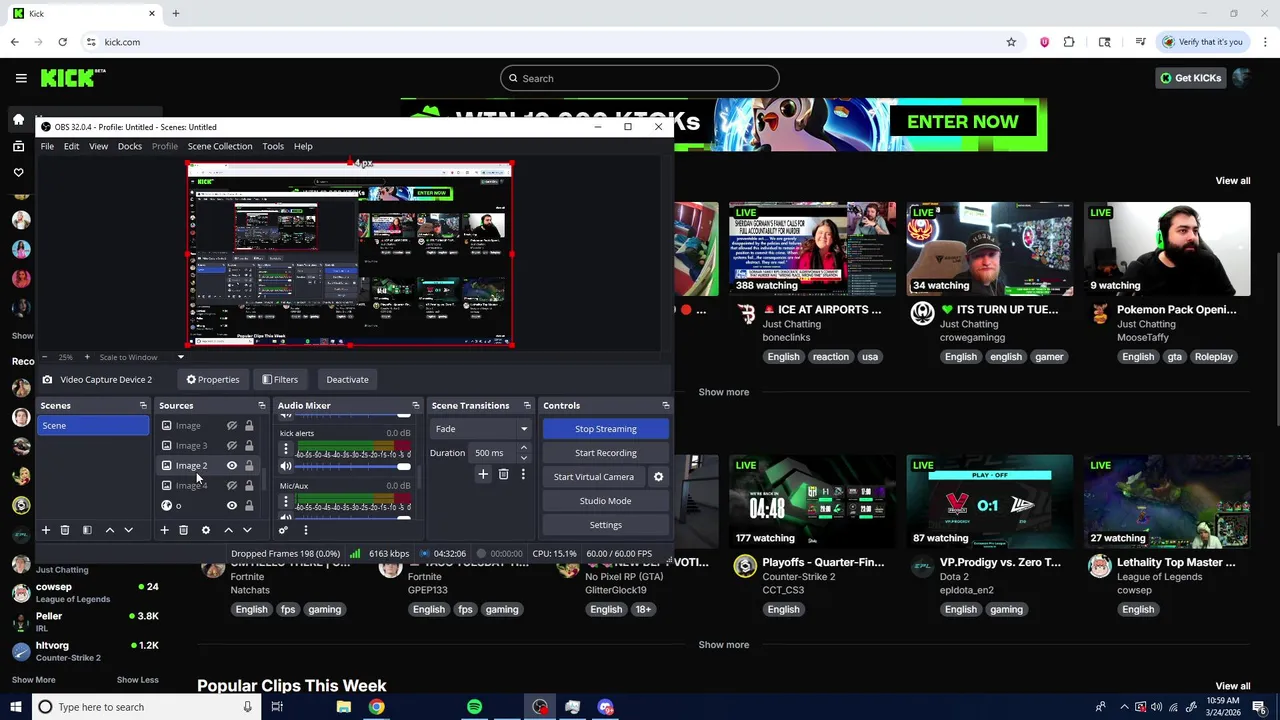Open Filters for selected source

[x=280, y=380]
